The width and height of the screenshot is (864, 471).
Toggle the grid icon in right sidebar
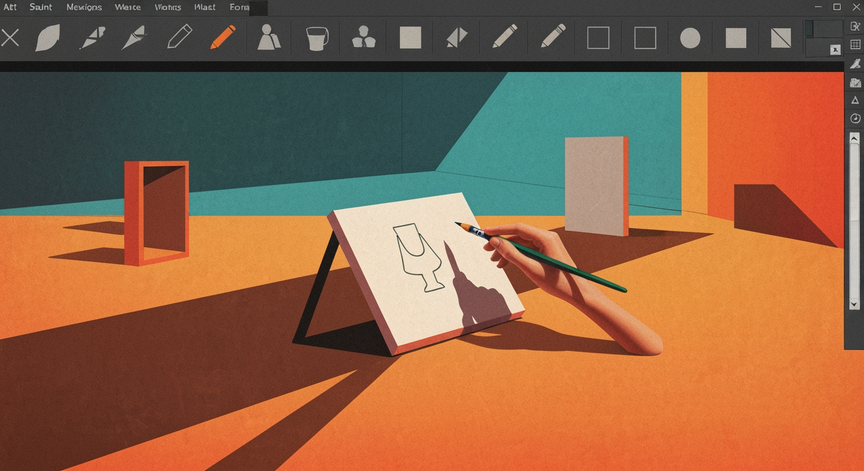coord(855,45)
